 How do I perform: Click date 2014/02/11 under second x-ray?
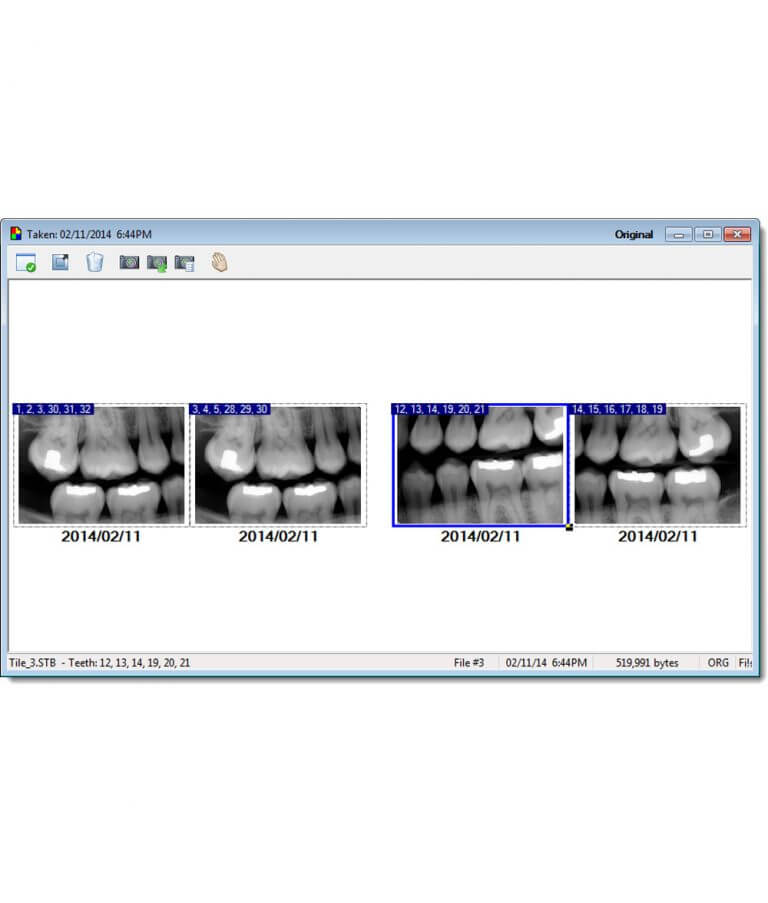278,536
